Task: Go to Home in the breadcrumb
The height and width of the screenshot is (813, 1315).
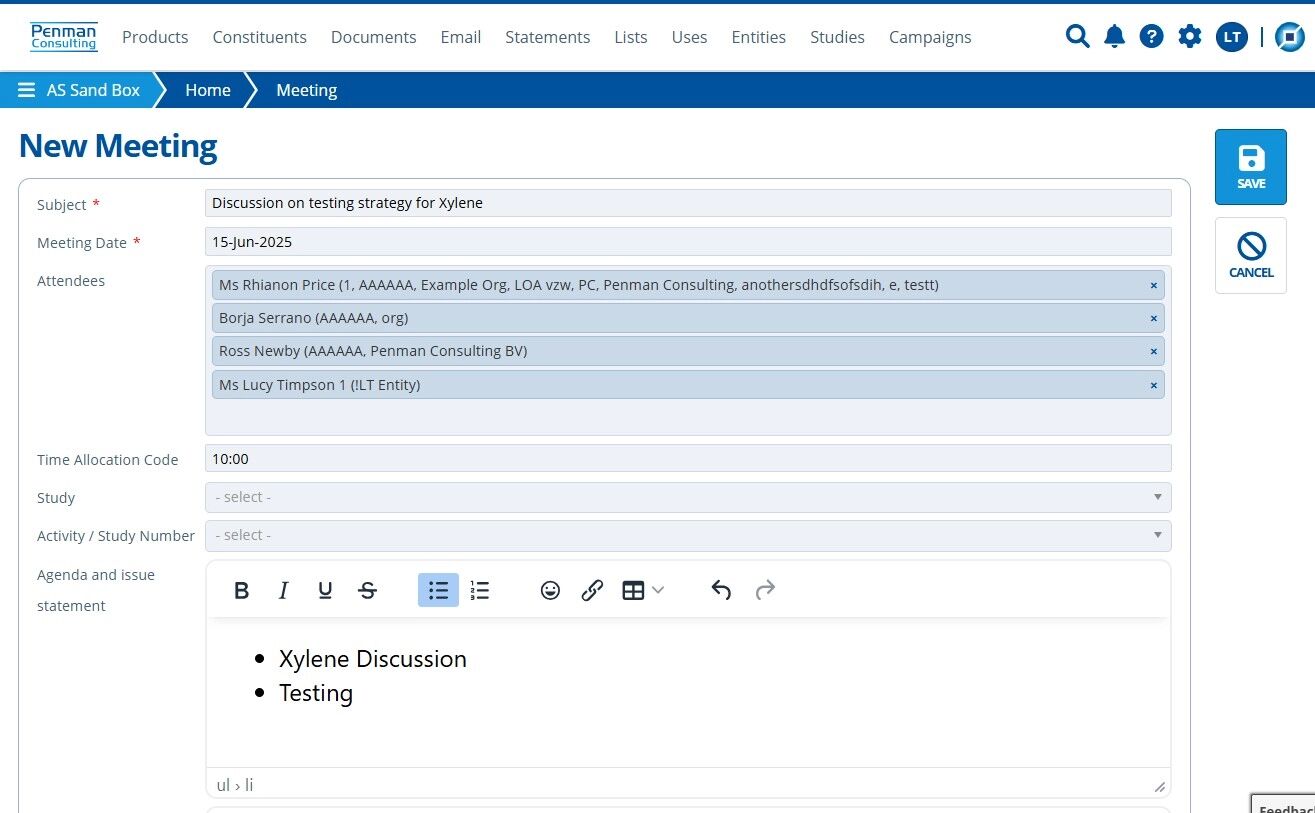Action: pyautogui.click(x=208, y=90)
